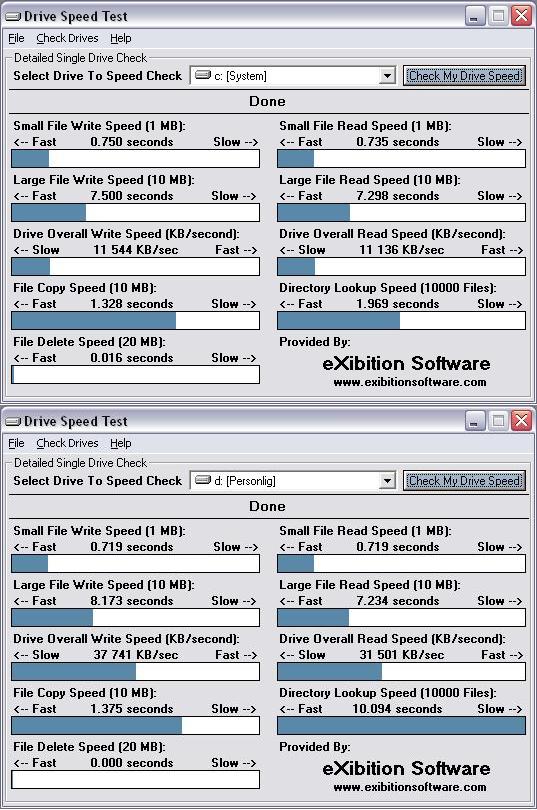Minimize the top Drive Speed Test window
This screenshot has height=810, width=537.
pos(475,16)
